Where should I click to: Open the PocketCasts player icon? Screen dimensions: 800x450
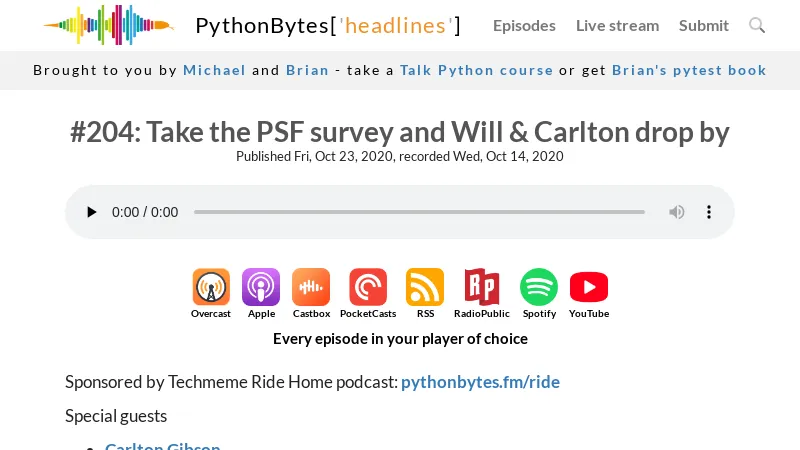(x=368, y=288)
